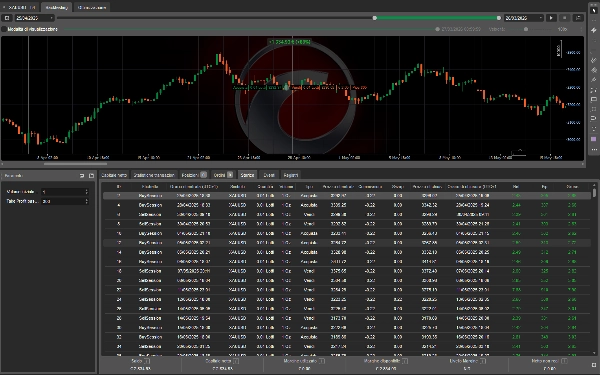Click the chart horizontal scrollbar thumb

tap(75, 164)
